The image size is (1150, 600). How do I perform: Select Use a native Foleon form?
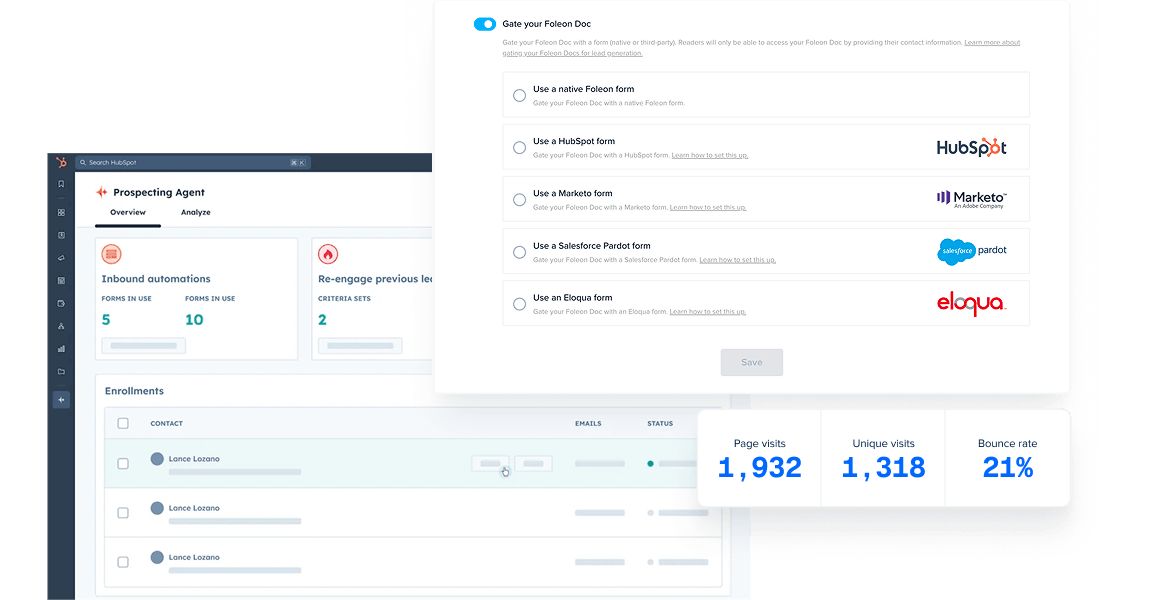(x=519, y=95)
